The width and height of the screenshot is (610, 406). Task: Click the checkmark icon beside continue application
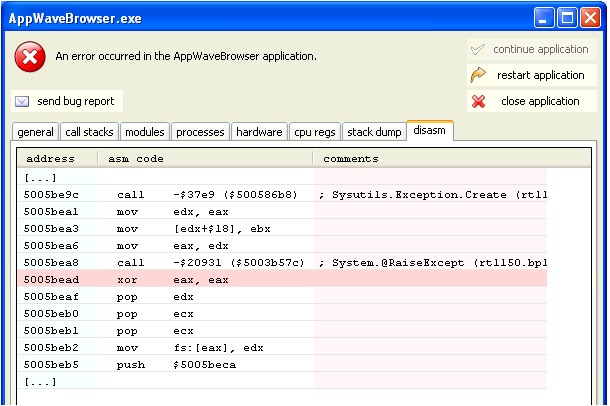478,49
